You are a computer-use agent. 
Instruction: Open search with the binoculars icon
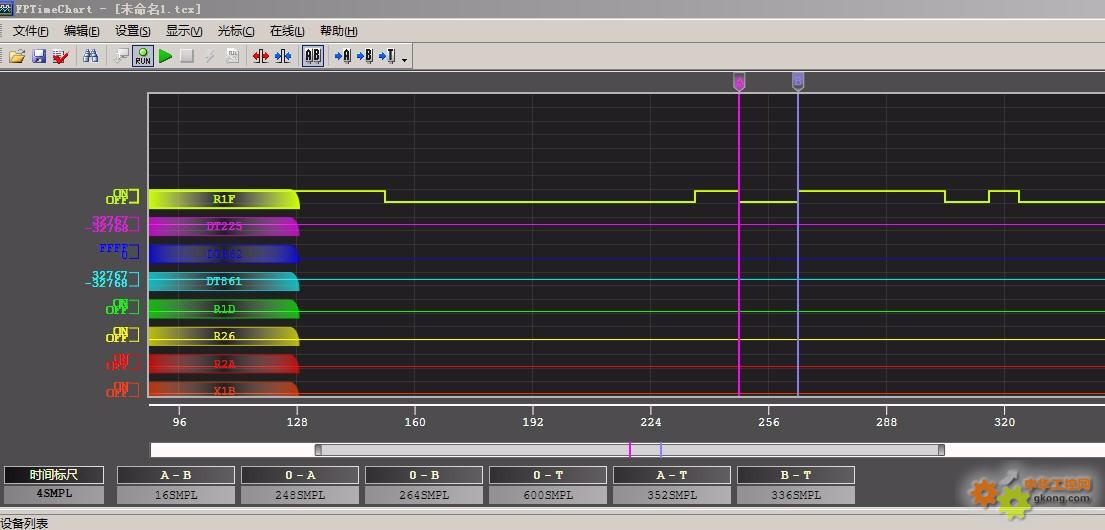90,56
